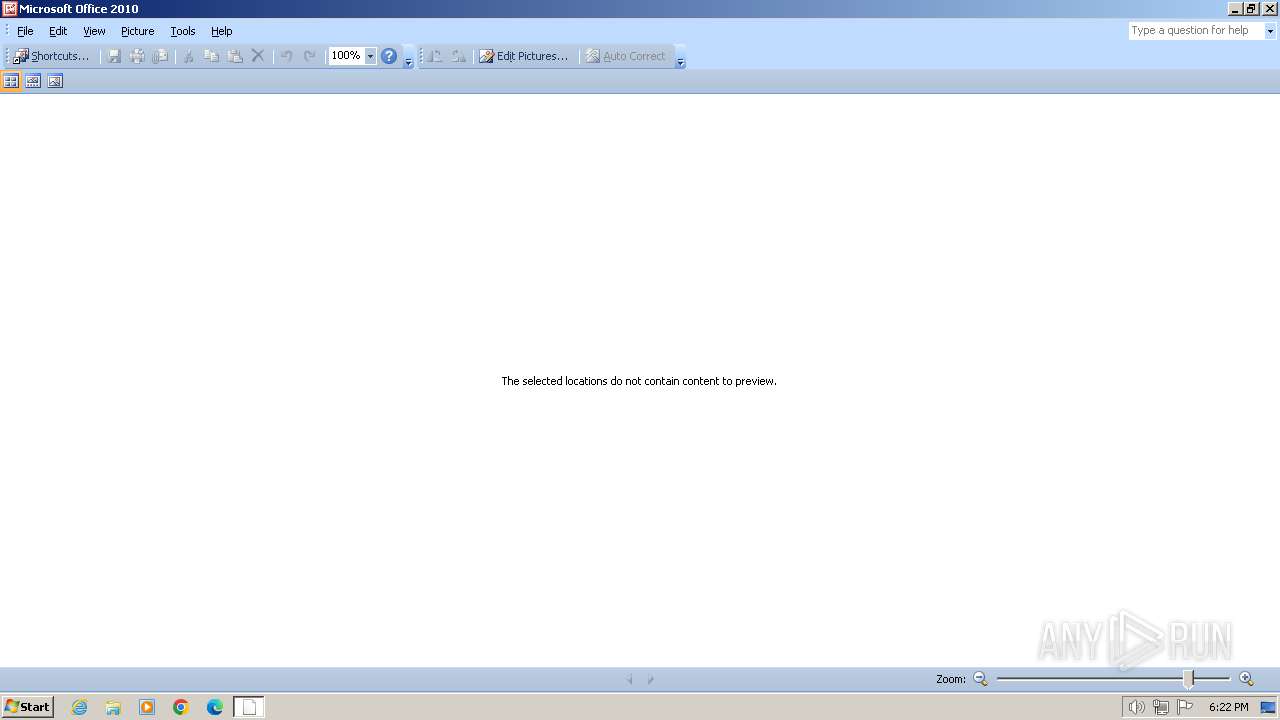Open the Help menu
The width and height of the screenshot is (1280, 720).
click(221, 31)
